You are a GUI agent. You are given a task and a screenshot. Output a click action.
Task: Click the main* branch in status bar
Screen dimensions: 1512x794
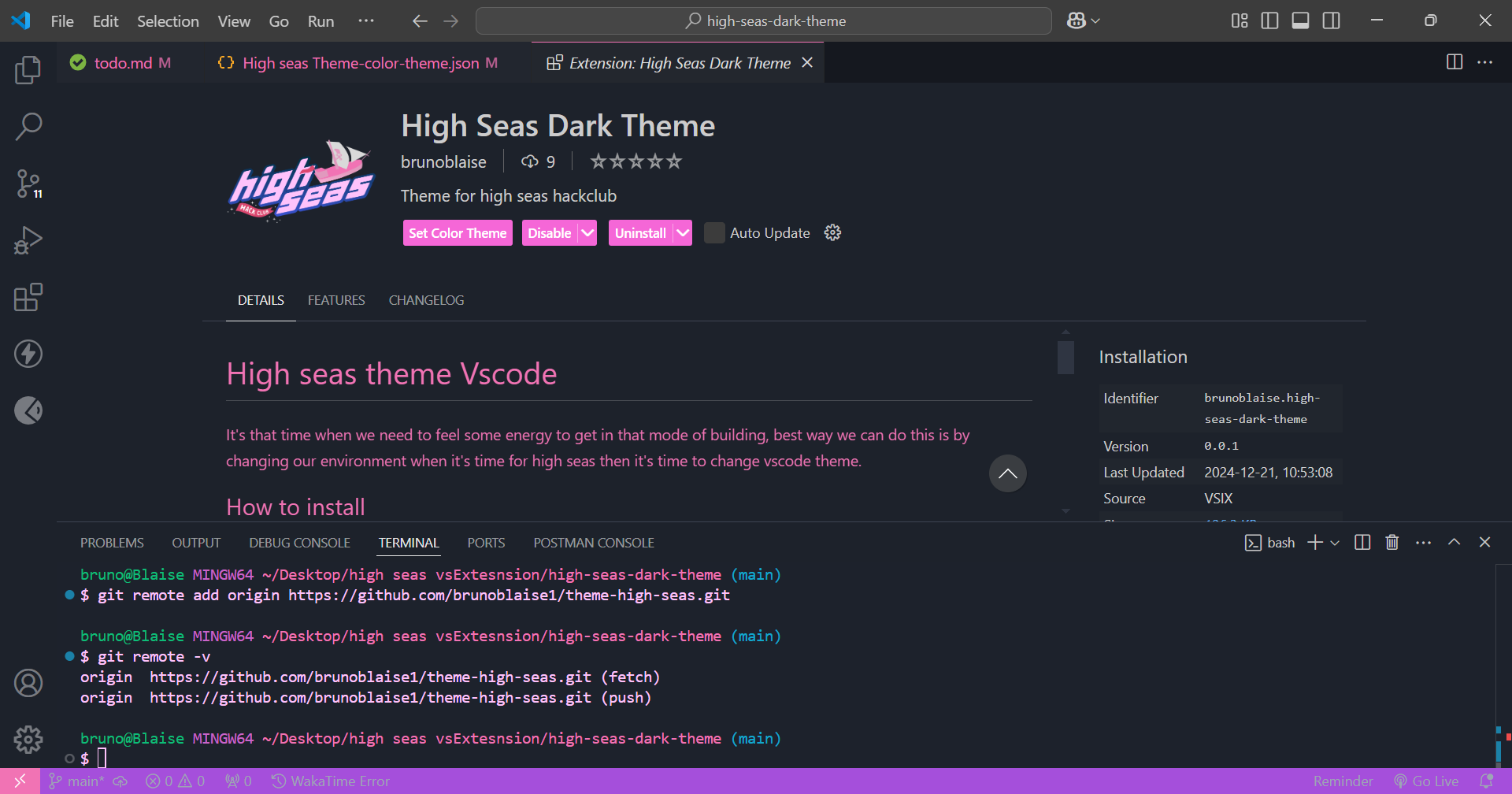(x=76, y=781)
